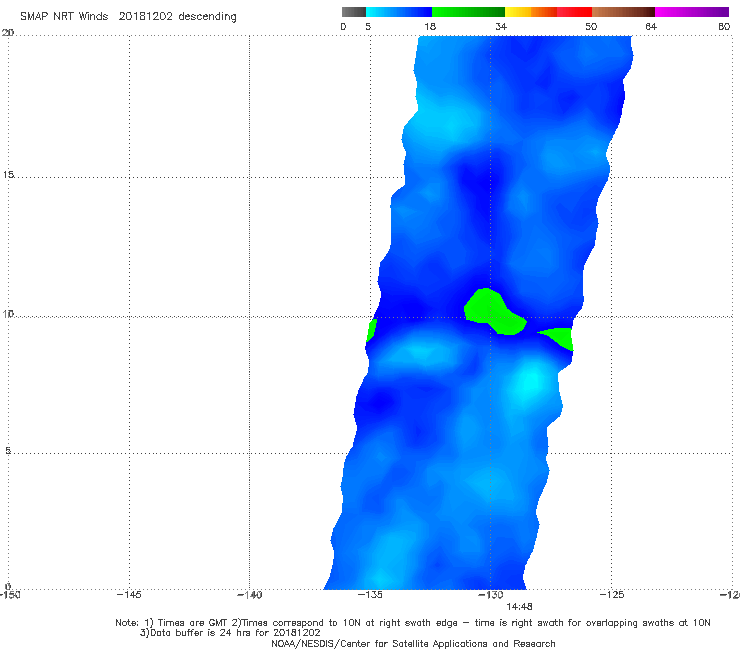Click the green segment of the wind colorbar
740x650 pixels.
coord(468,12)
